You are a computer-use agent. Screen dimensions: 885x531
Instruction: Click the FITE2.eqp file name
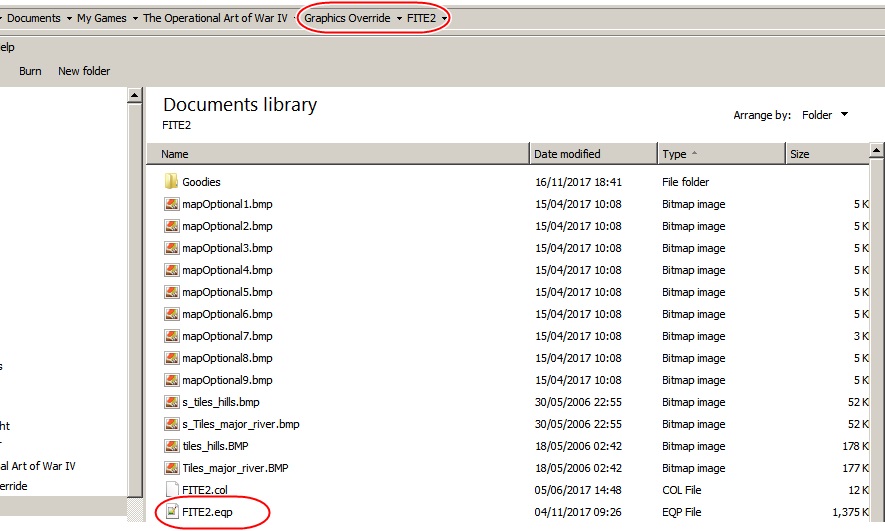tap(207, 512)
